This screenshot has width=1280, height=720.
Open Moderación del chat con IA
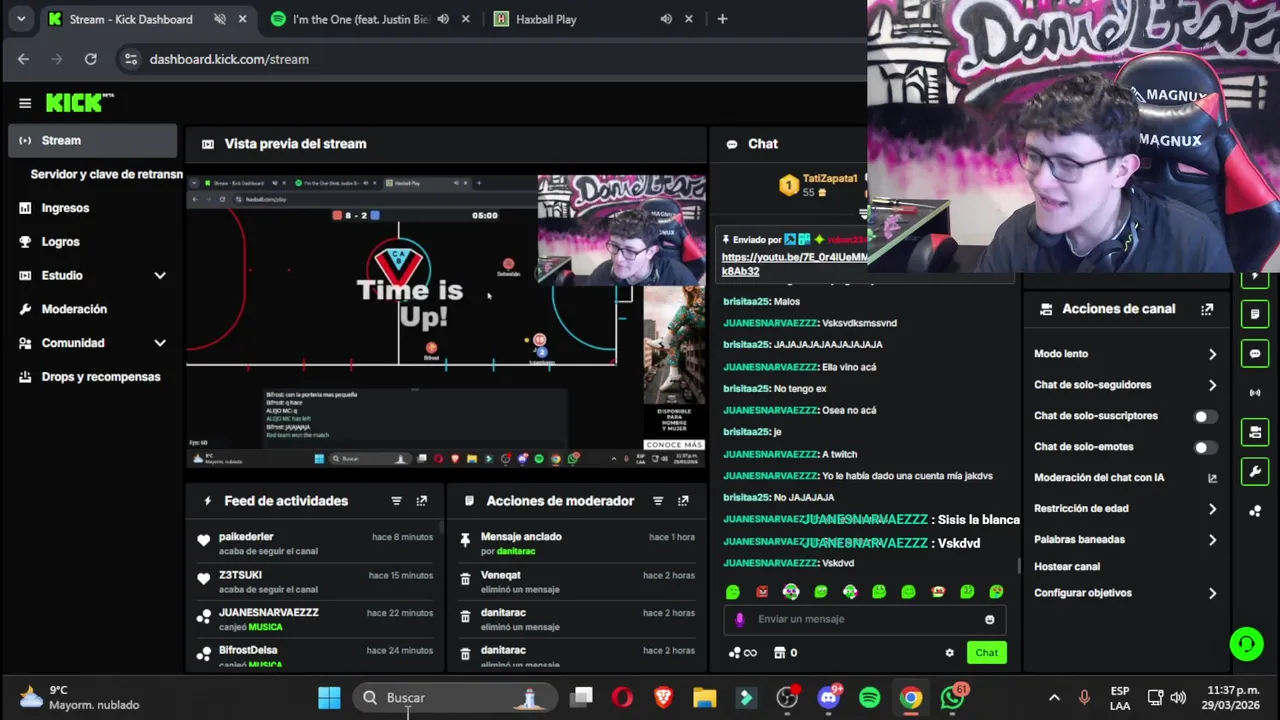click(x=1126, y=478)
